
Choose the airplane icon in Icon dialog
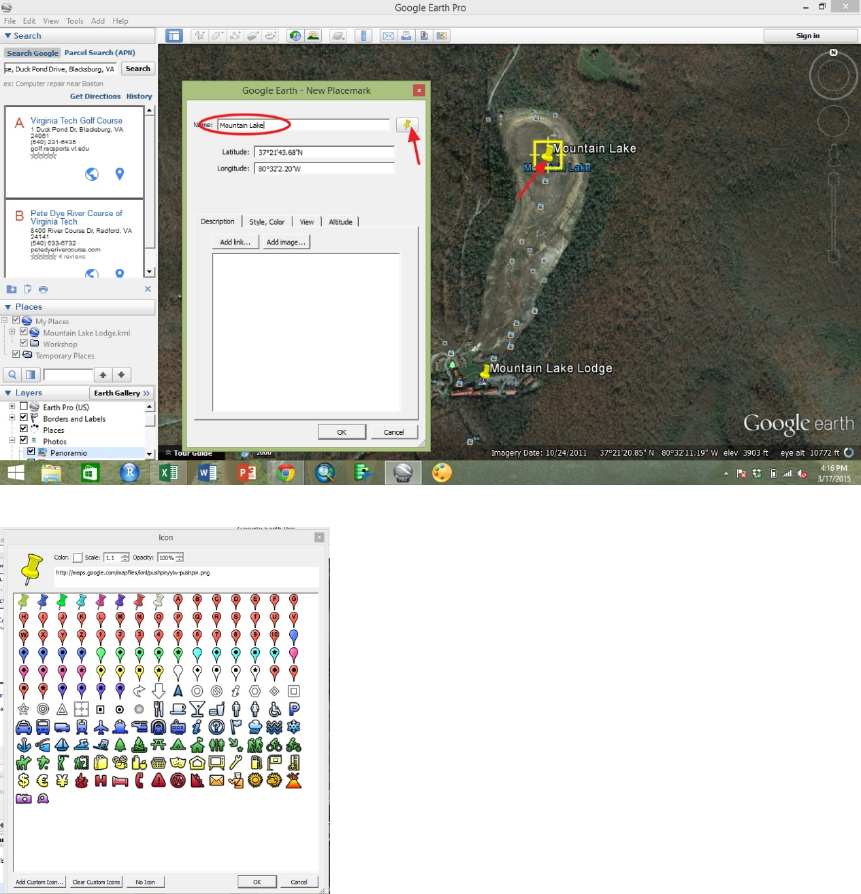tap(100, 727)
